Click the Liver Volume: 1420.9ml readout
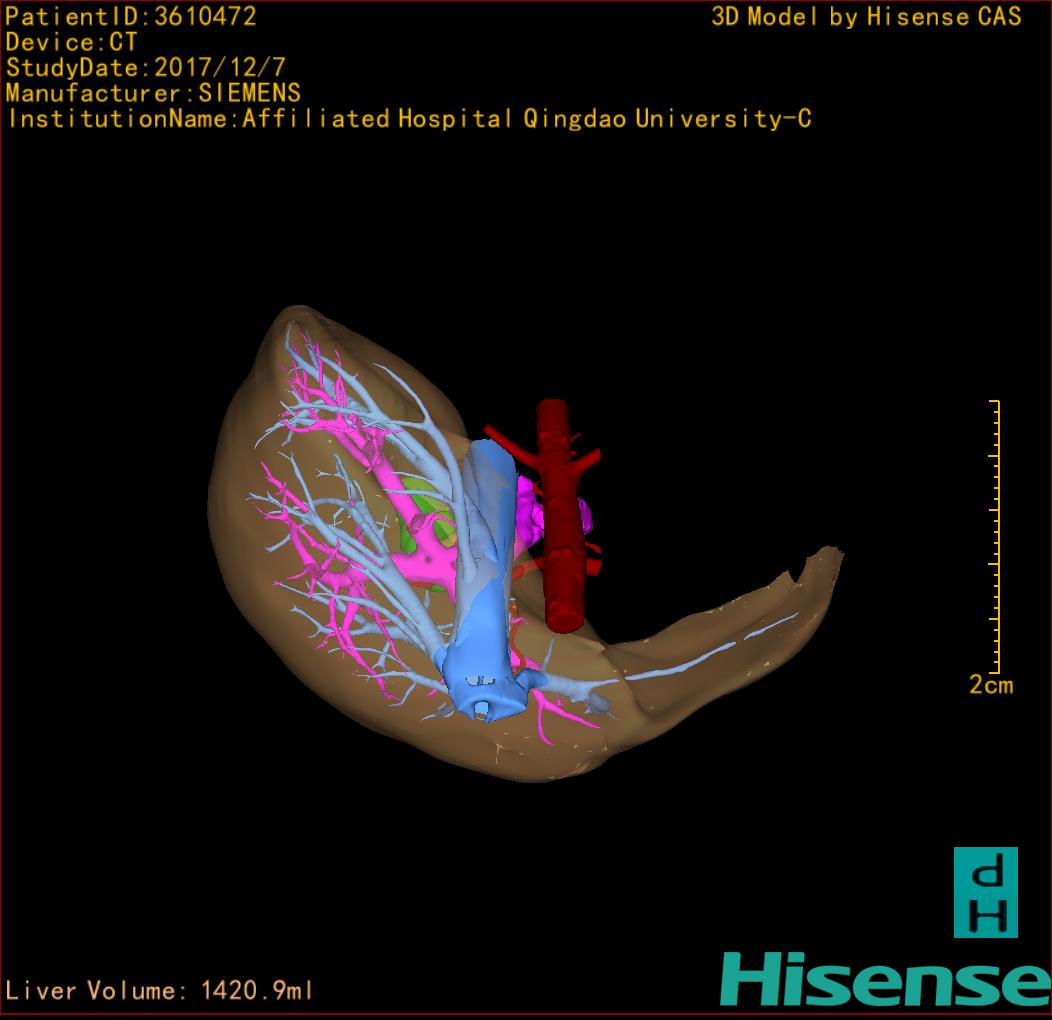 click(158, 990)
